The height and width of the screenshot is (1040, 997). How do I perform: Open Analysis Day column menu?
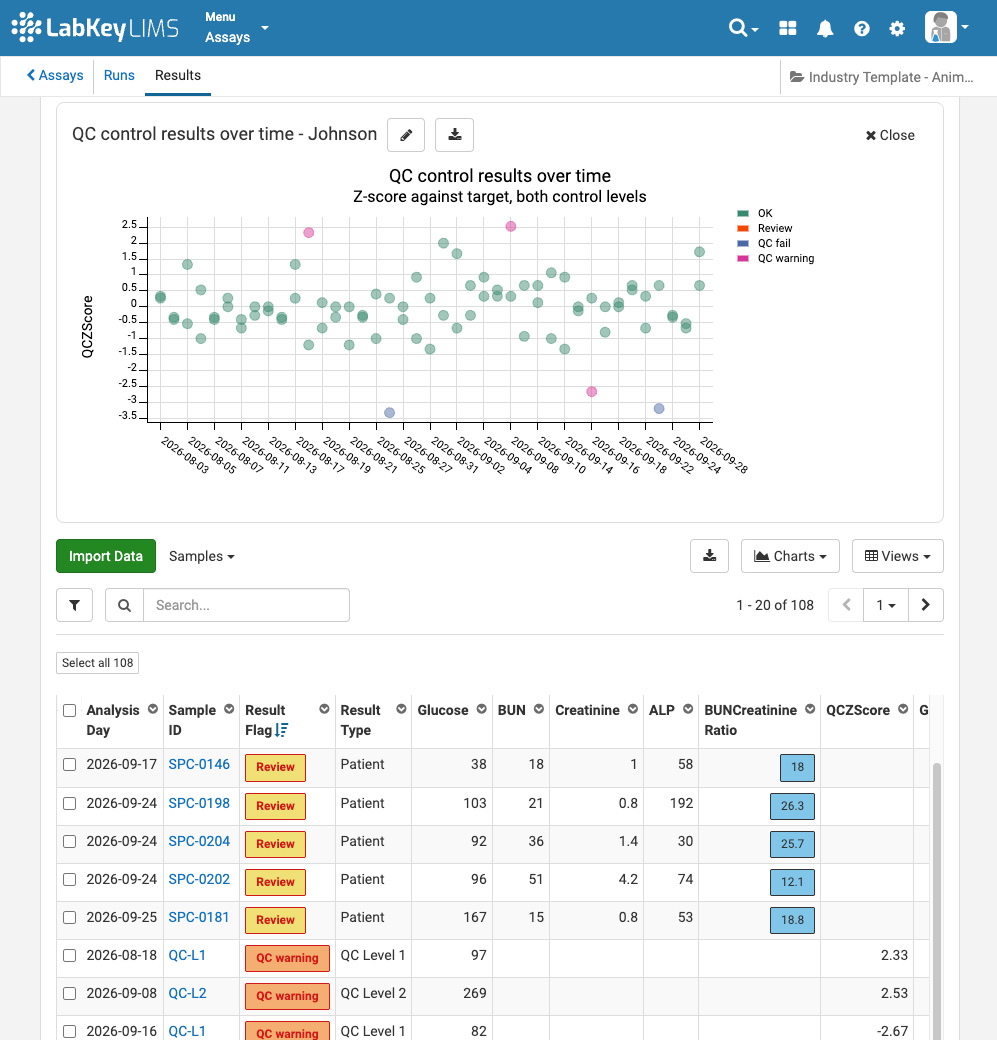153,709
